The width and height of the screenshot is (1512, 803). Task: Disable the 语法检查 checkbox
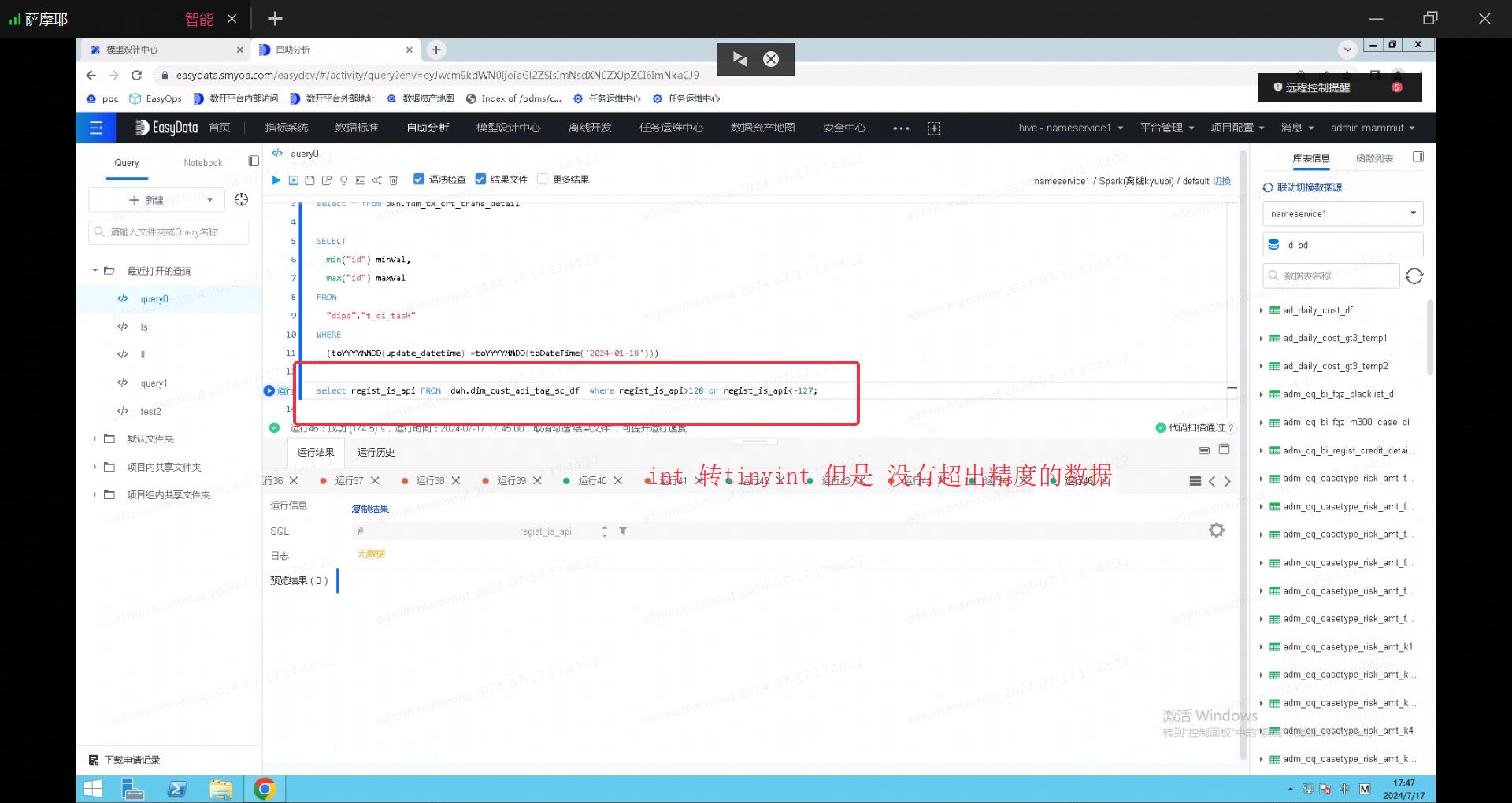419,179
